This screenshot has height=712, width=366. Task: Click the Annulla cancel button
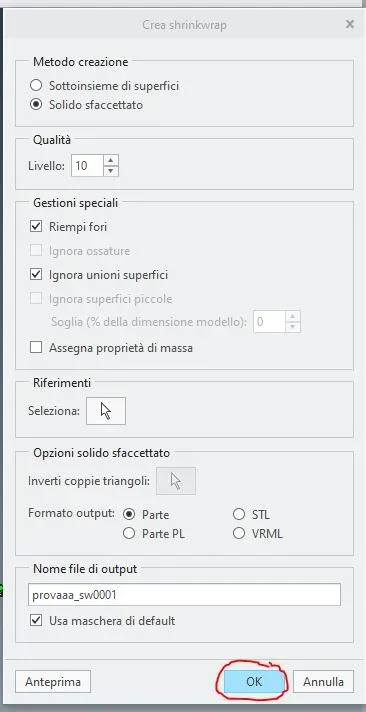[323, 682]
